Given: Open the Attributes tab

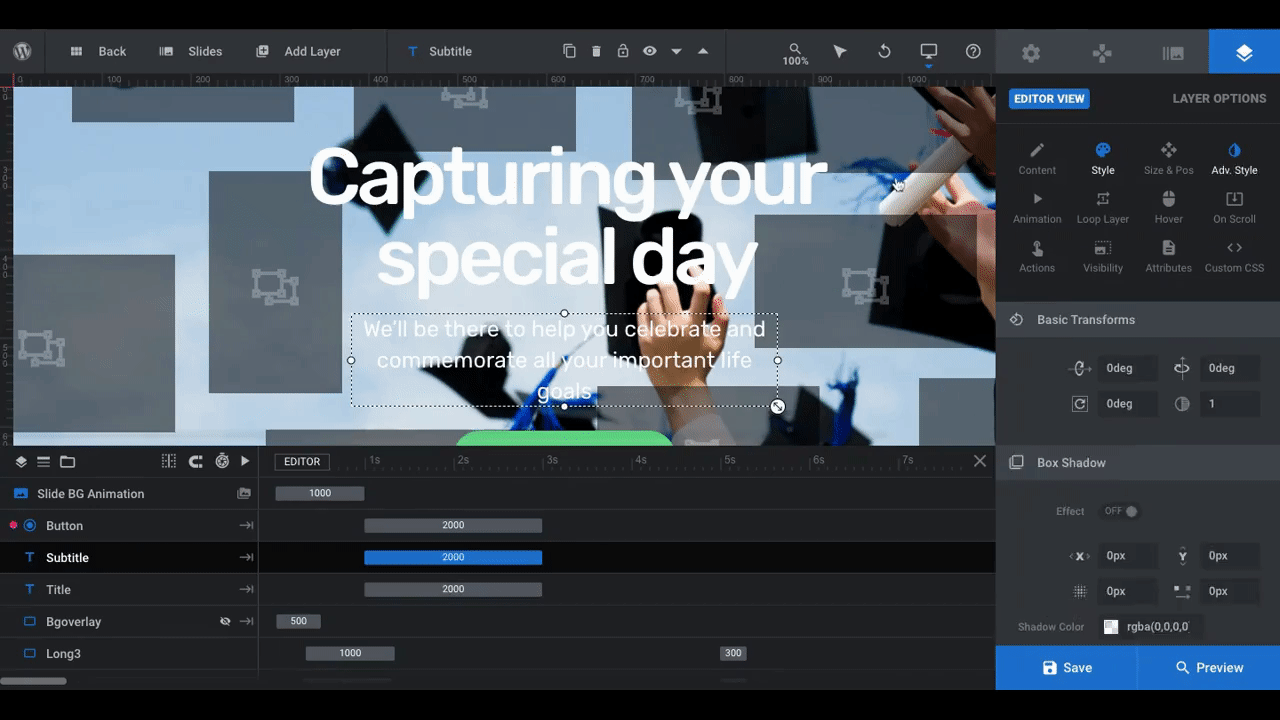Looking at the screenshot, I should pos(1169,257).
